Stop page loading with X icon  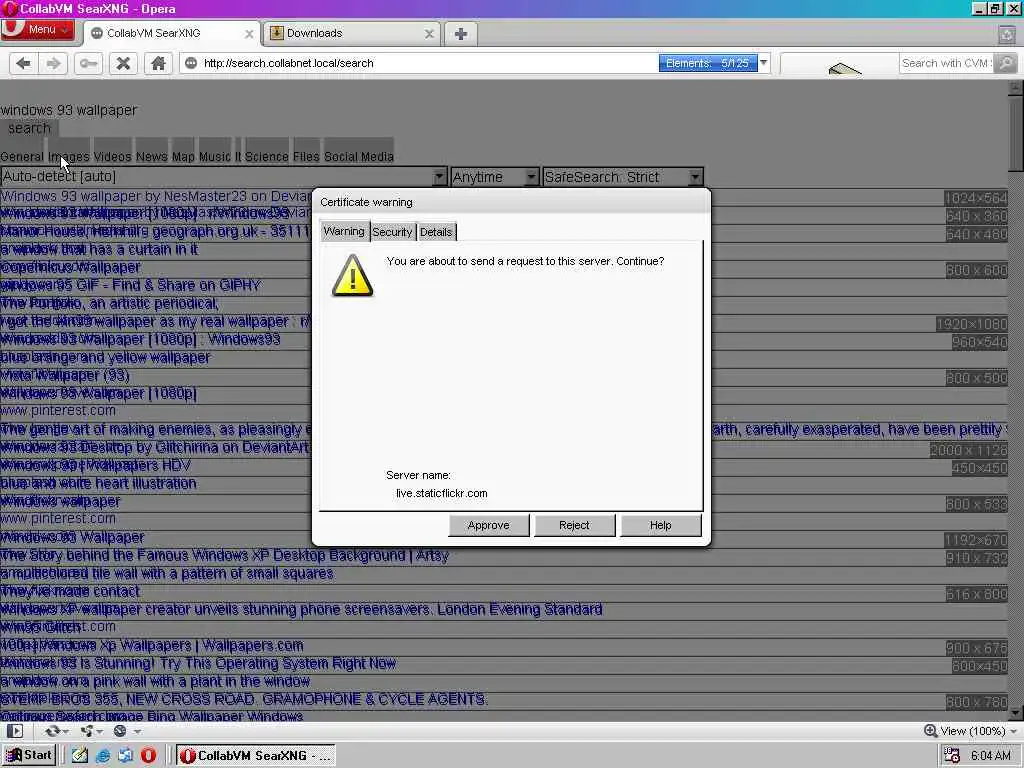tap(123, 63)
